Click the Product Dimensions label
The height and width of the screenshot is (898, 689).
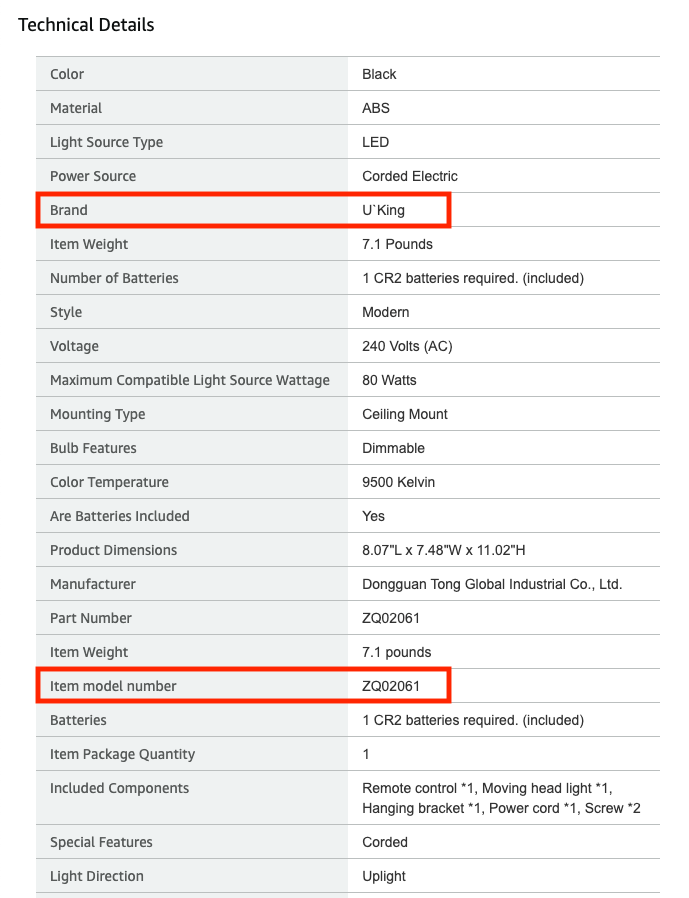[x=113, y=550]
